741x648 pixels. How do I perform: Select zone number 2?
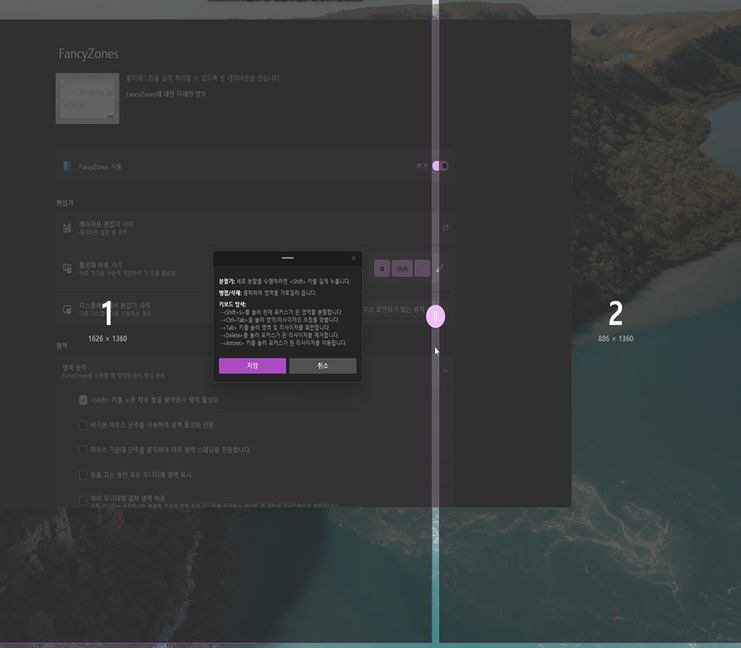[x=615, y=313]
